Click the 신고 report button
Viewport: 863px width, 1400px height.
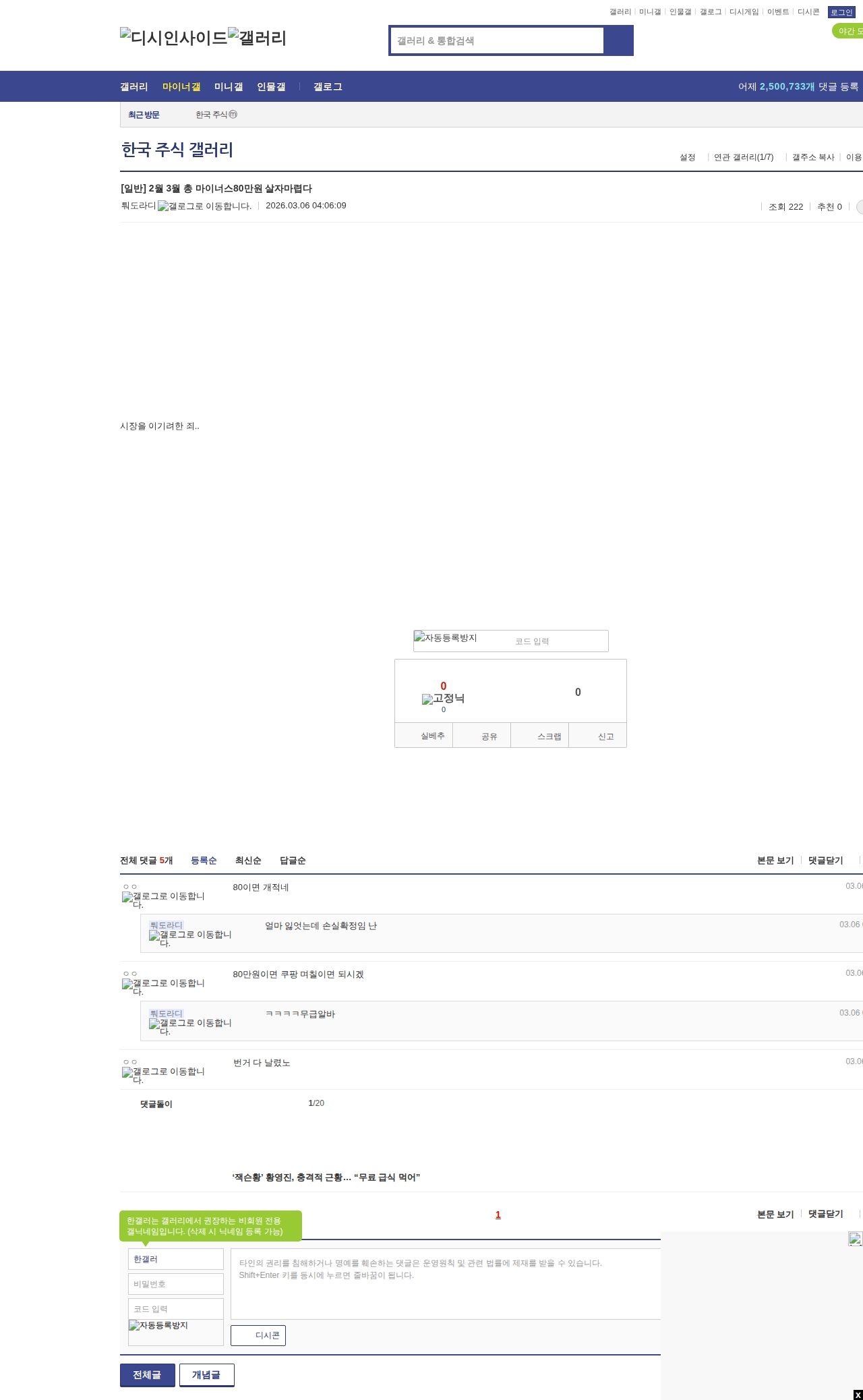(598, 736)
